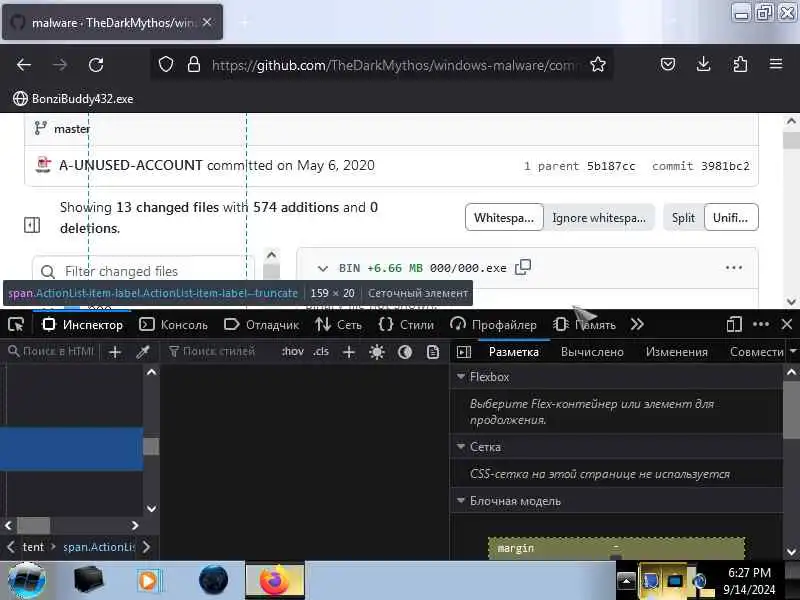Open devtools customize three-dot menu
Screen dimensions: 800x600
click(x=761, y=324)
